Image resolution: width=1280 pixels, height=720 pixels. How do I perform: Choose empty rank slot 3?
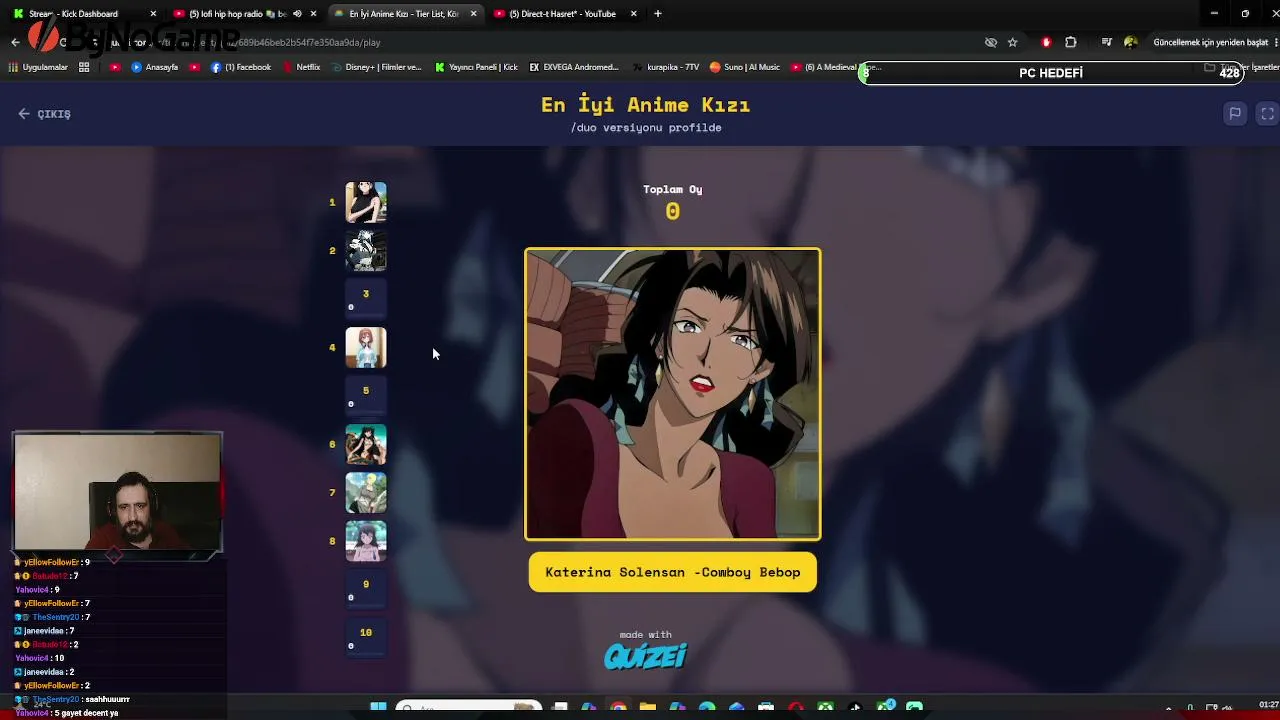coord(366,298)
